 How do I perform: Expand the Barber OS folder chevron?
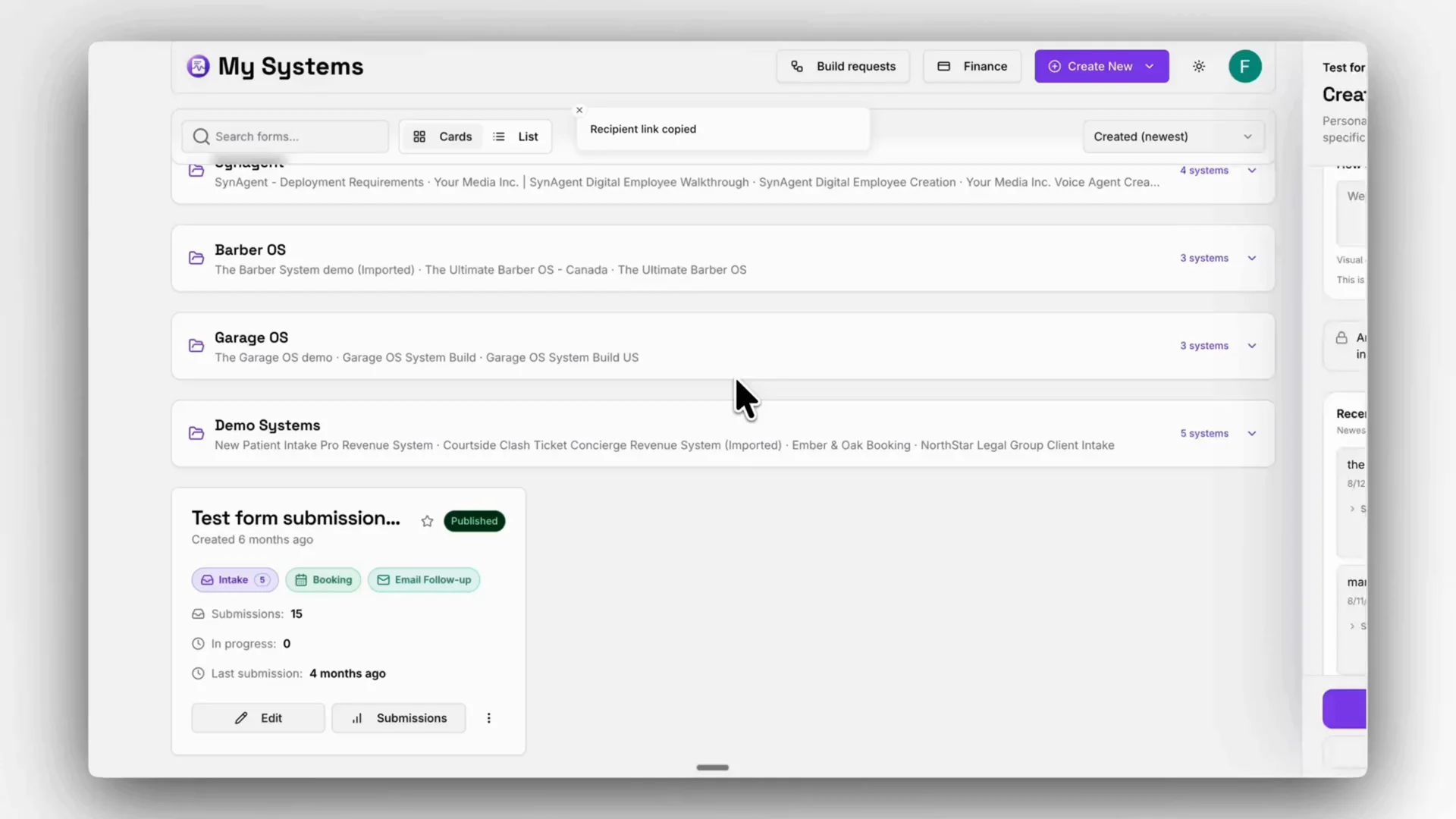(x=1252, y=259)
